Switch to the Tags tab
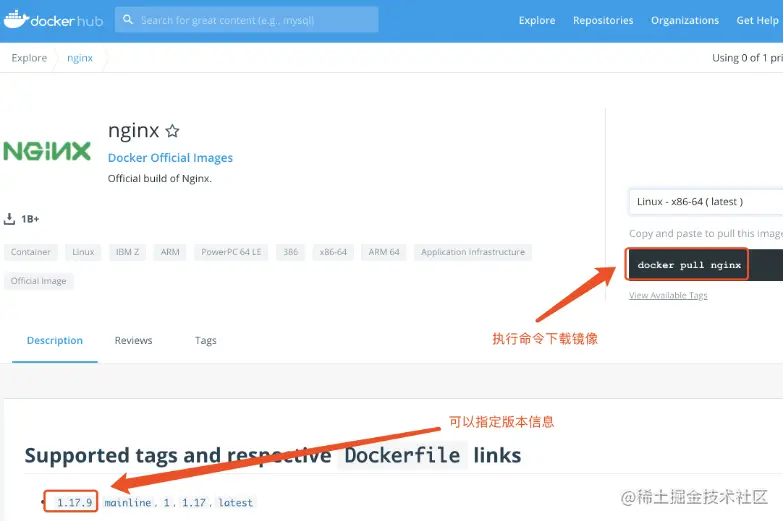The height and width of the screenshot is (522, 784). pos(206,340)
